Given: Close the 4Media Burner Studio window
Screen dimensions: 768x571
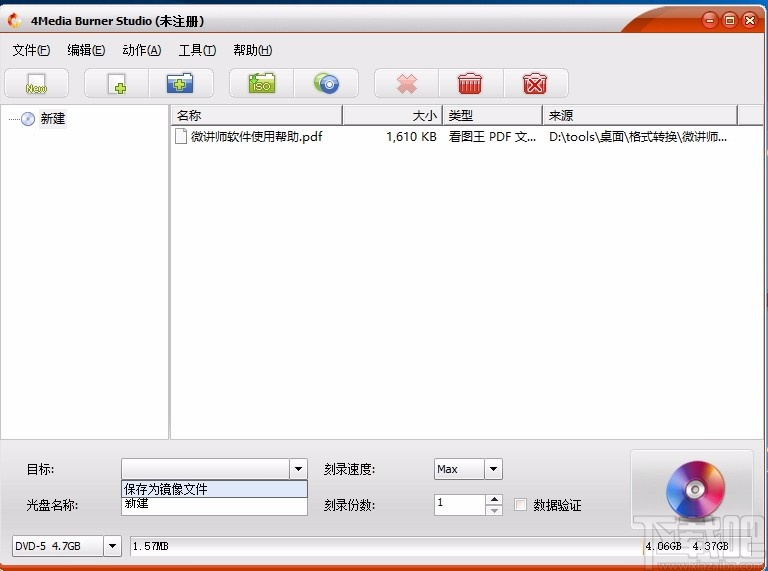Looking at the screenshot, I should click(749, 20).
